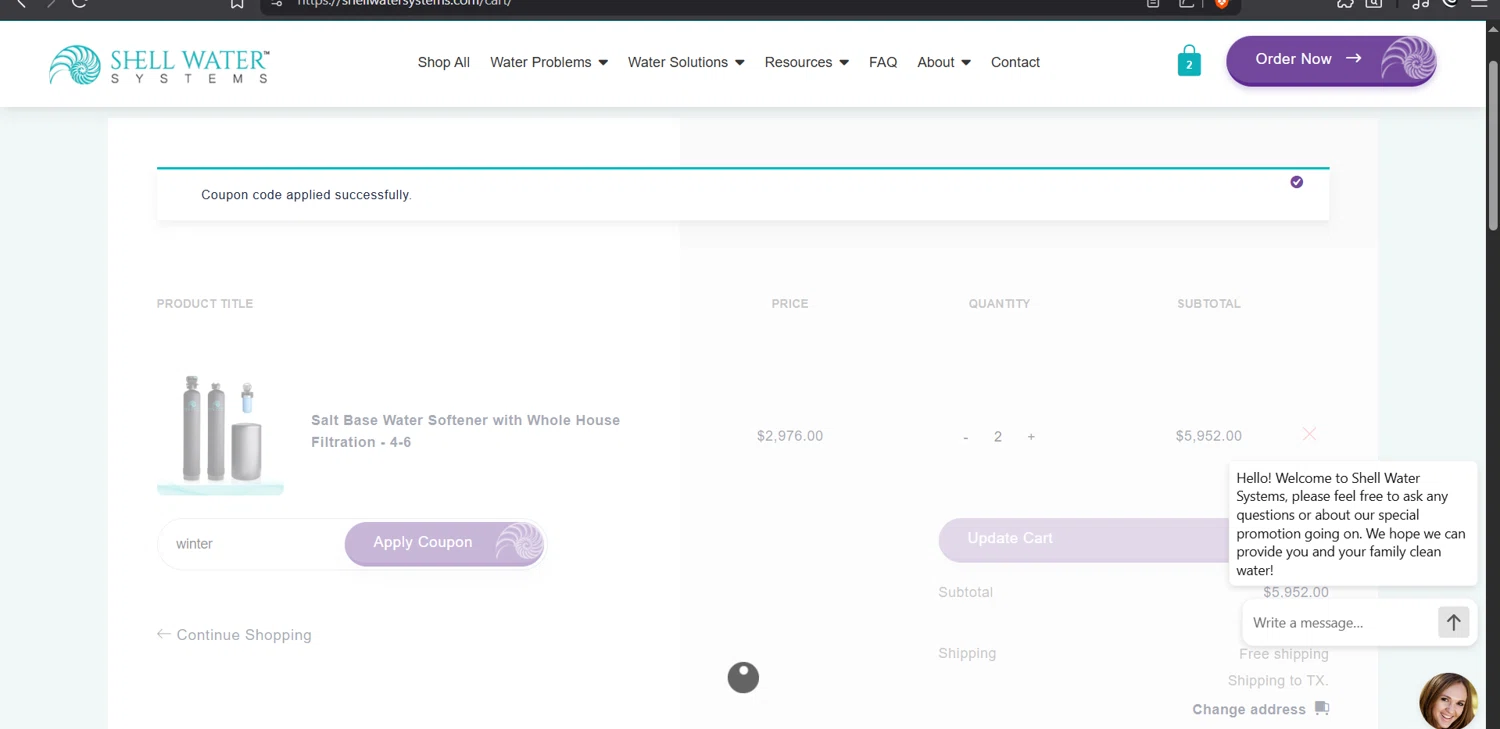Image resolution: width=1500 pixels, height=729 pixels.
Task: Click the PRICE column header
Action: click(x=790, y=304)
